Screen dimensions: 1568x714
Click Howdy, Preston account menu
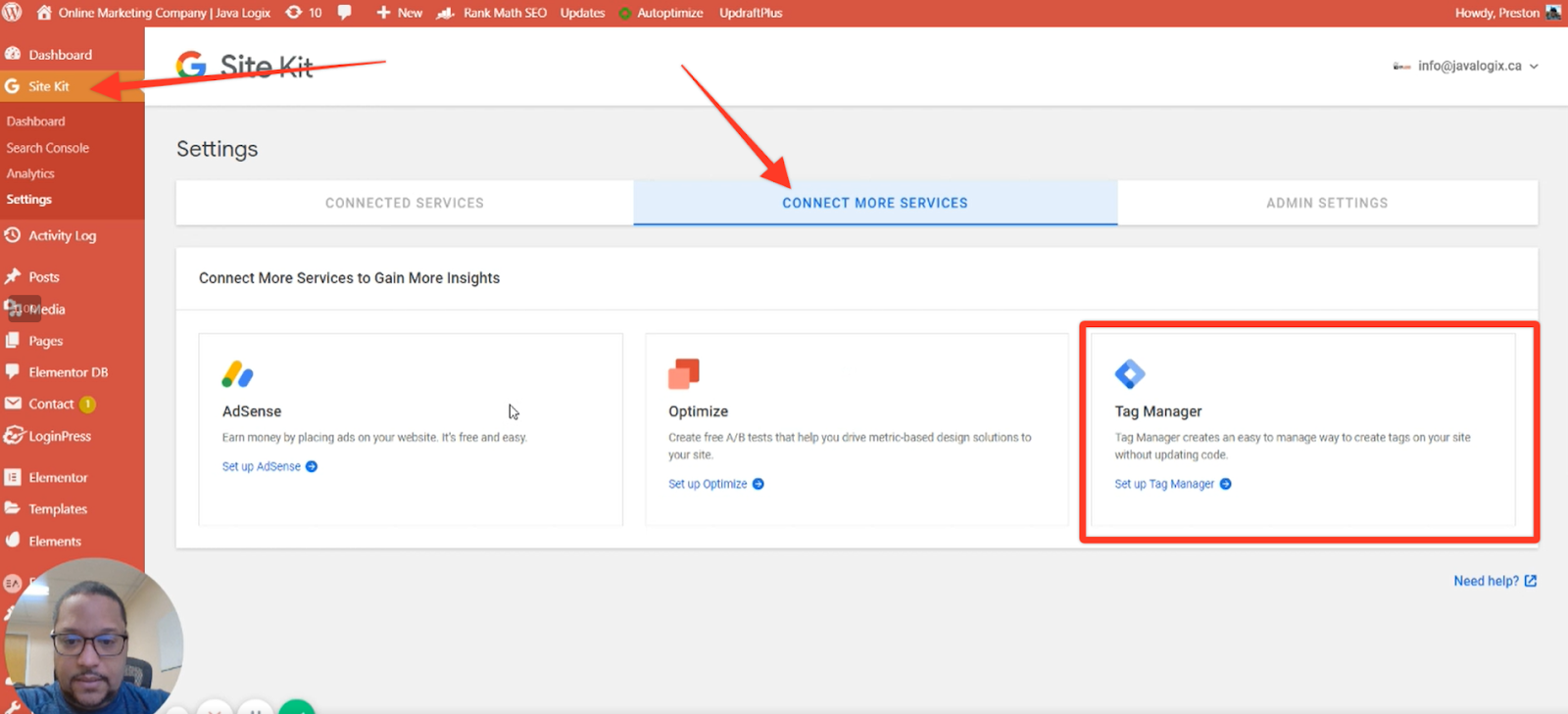[x=1497, y=13]
